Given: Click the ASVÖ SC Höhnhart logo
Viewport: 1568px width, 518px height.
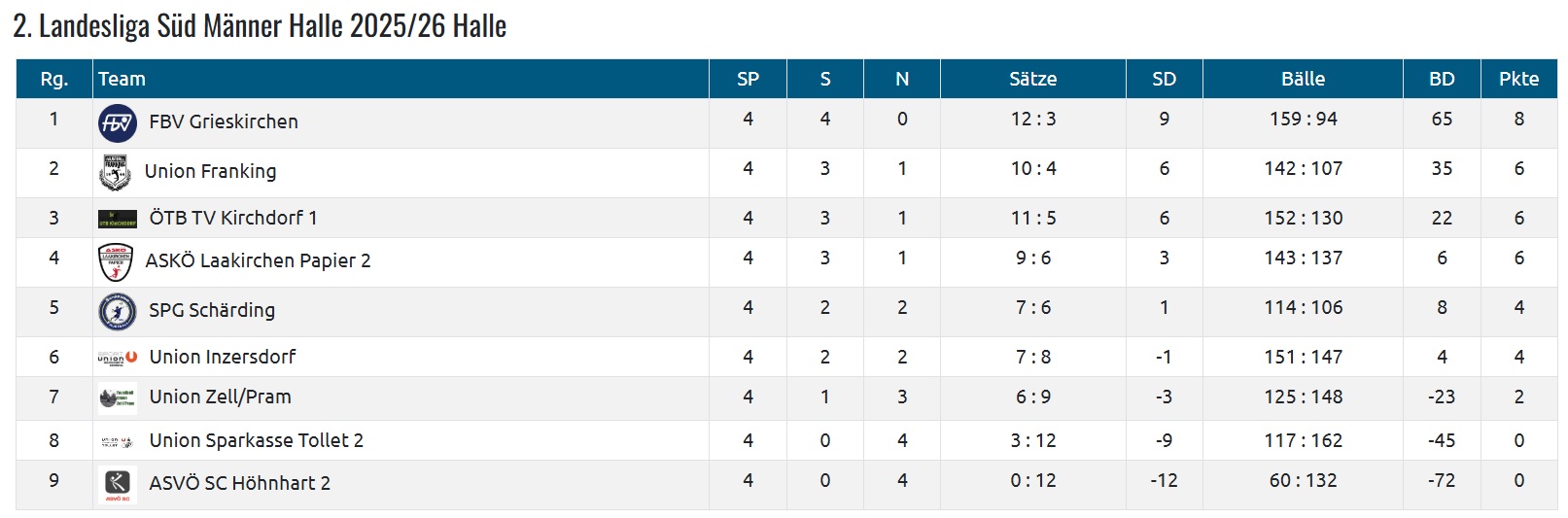Looking at the screenshot, I should [x=118, y=484].
